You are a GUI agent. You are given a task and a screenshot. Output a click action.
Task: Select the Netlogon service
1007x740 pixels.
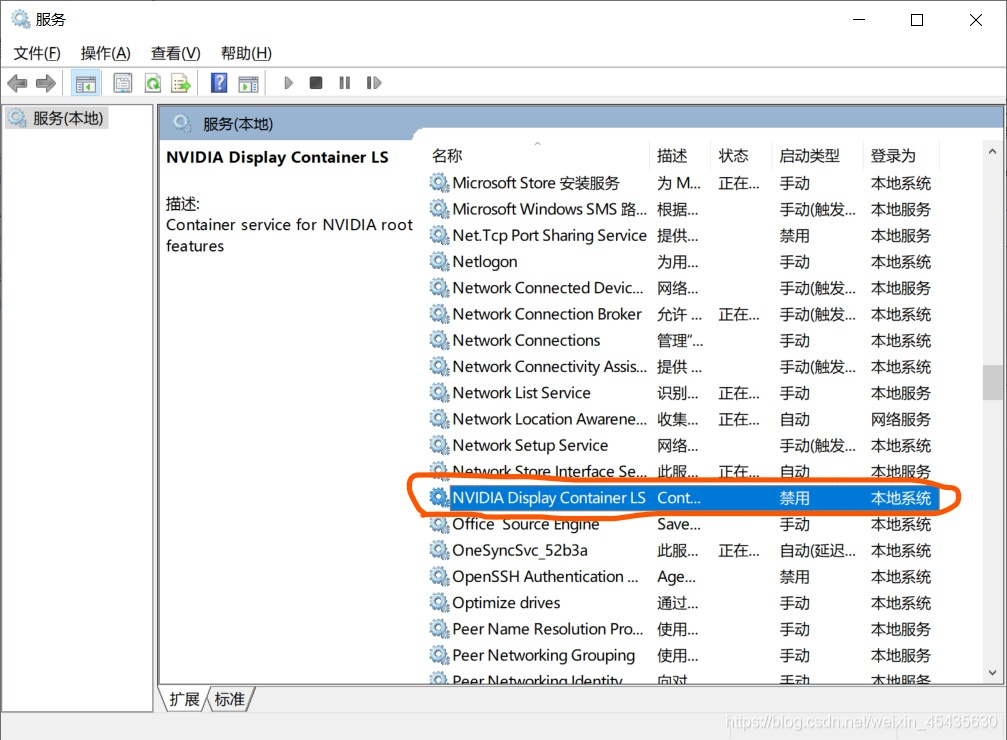pos(683,262)
